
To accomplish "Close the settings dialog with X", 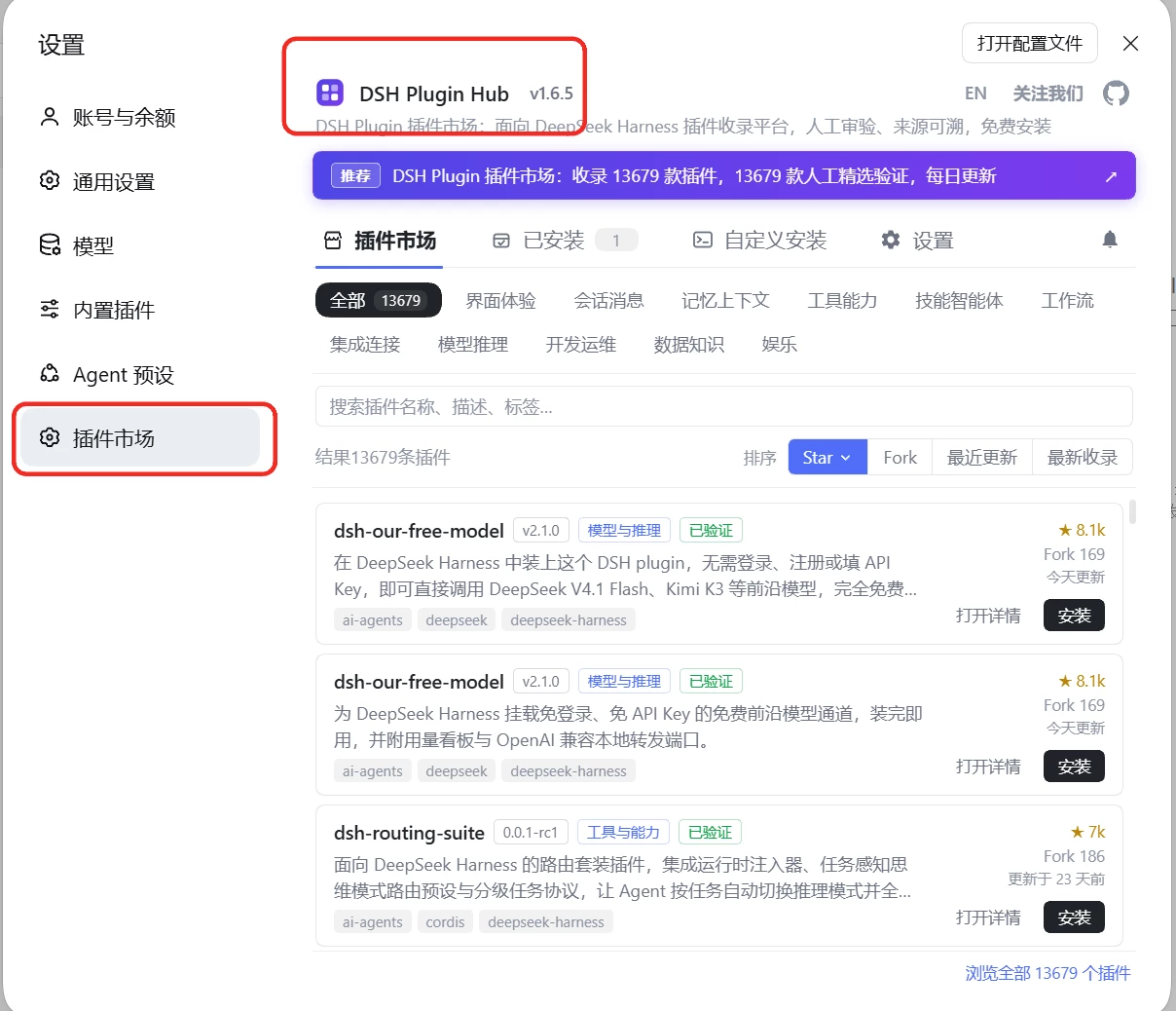I will 1130,43.
